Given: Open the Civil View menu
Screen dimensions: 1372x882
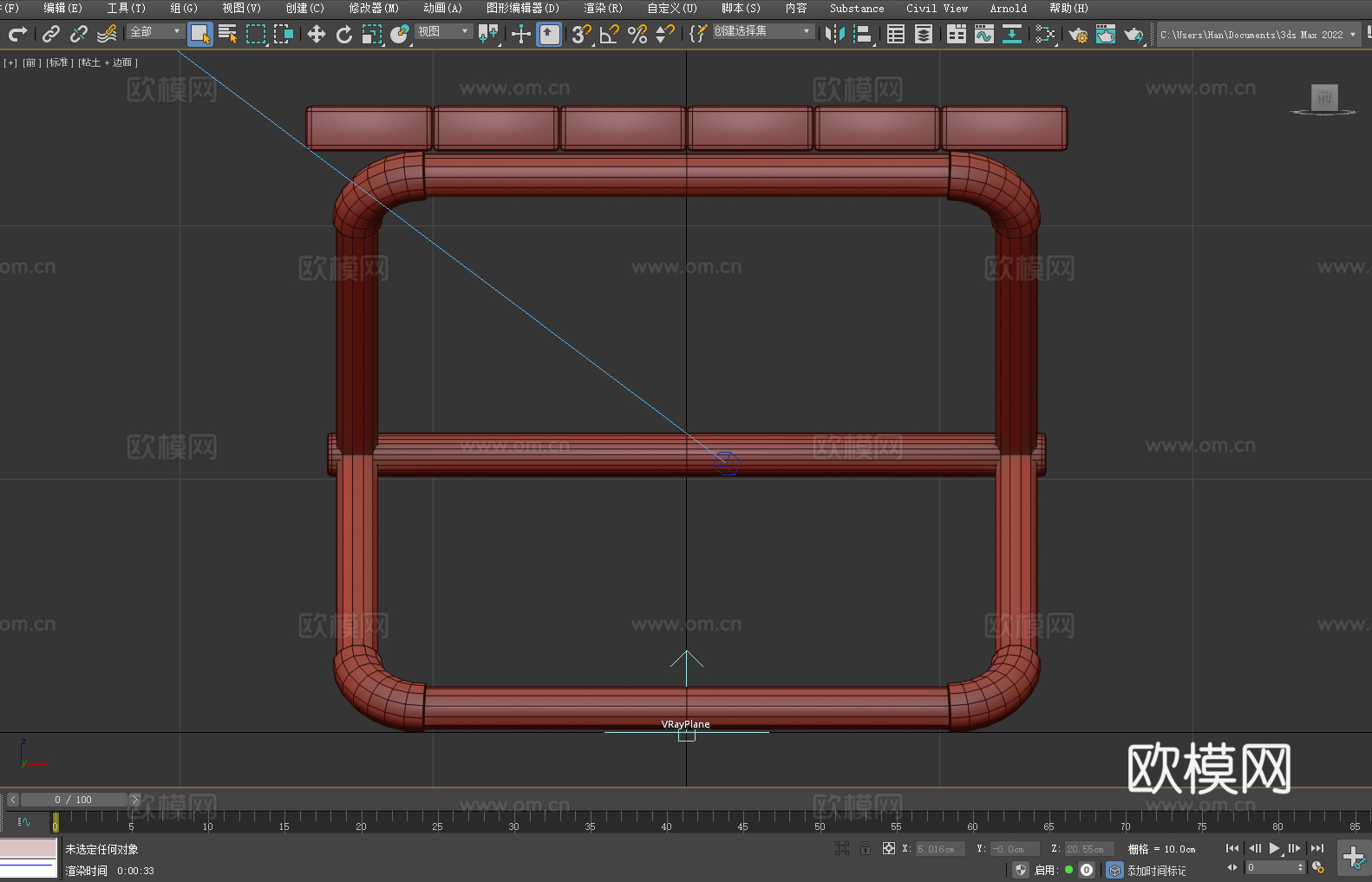Looking at the screenshot, I should 937,8.
